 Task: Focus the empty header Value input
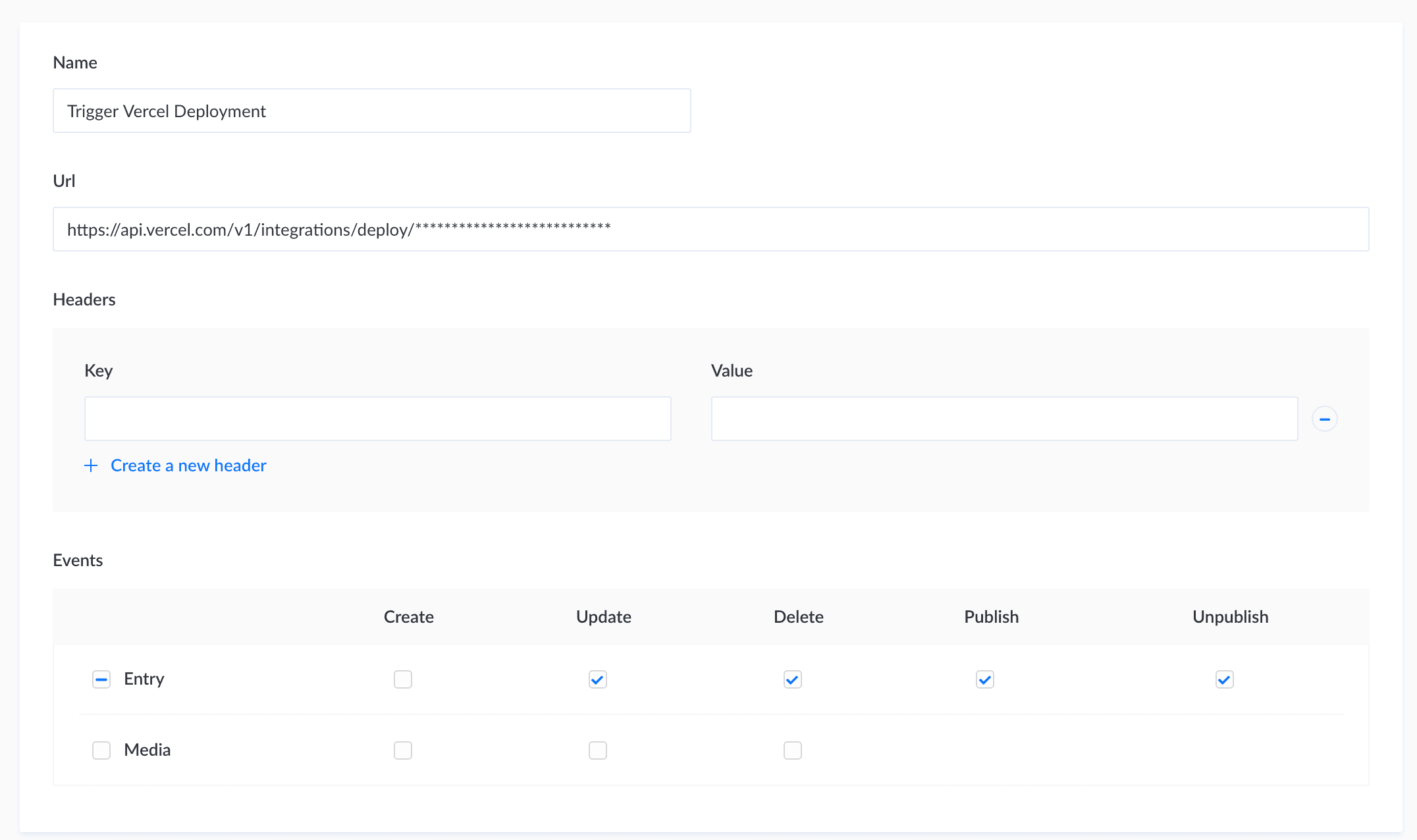(x=1004, y=419)
